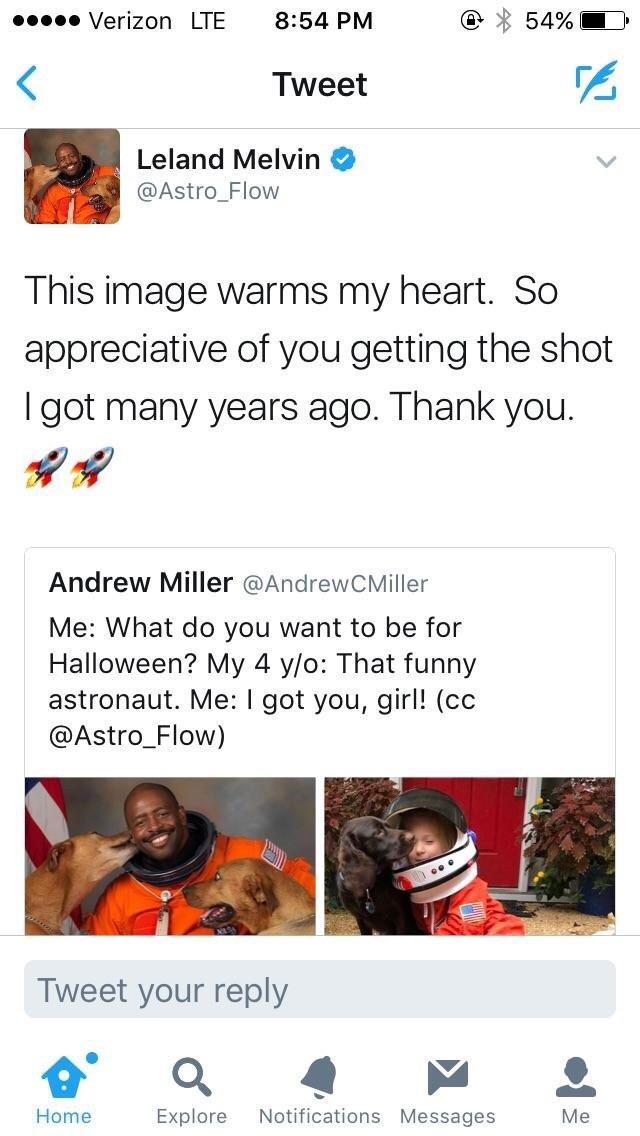Open the Home tab house icon

[65, 1075]
